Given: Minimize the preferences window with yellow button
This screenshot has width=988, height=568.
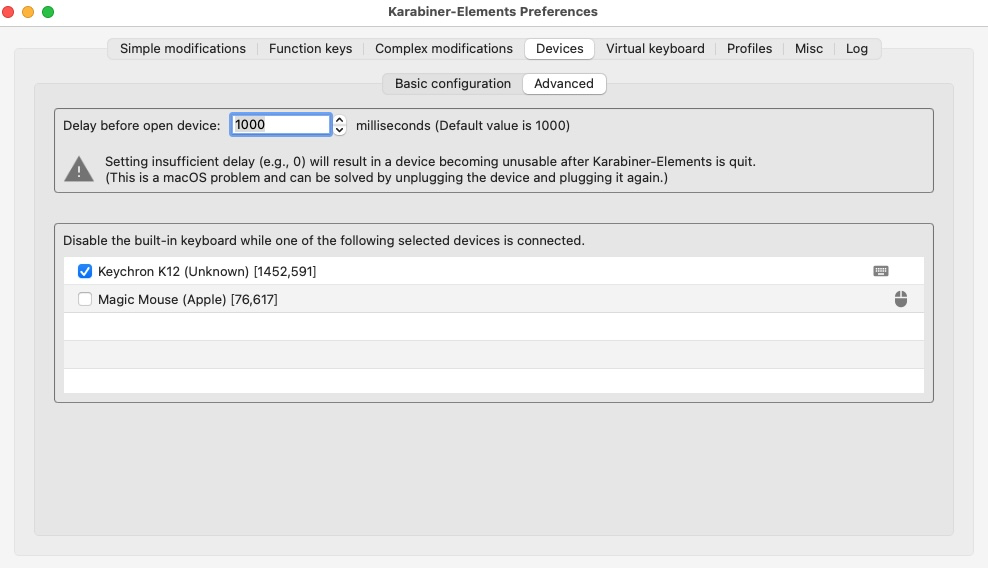Looking at the screenshot, I should pyautogui.click(x=28, y=12).
